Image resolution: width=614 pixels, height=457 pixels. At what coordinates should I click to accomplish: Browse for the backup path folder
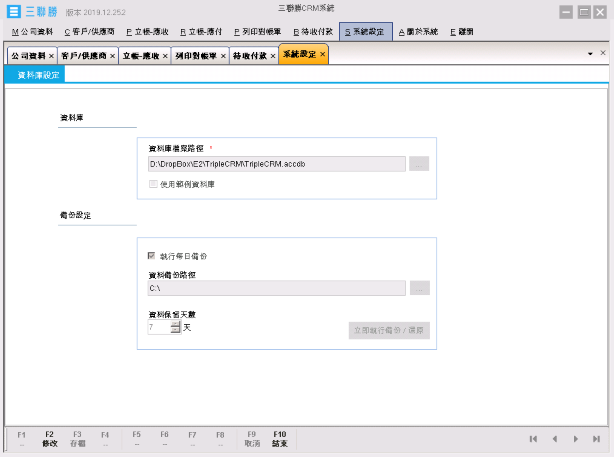[x=420, y=288]
